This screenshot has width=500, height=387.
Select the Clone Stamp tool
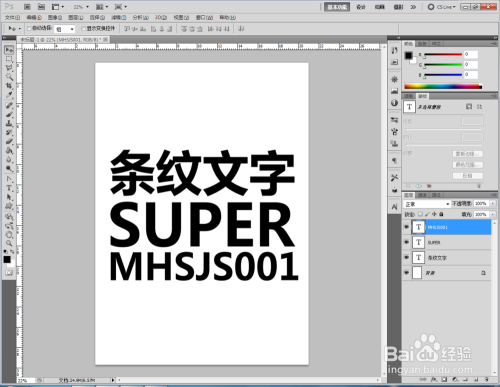pyautogui.click(x=9, y=123)
